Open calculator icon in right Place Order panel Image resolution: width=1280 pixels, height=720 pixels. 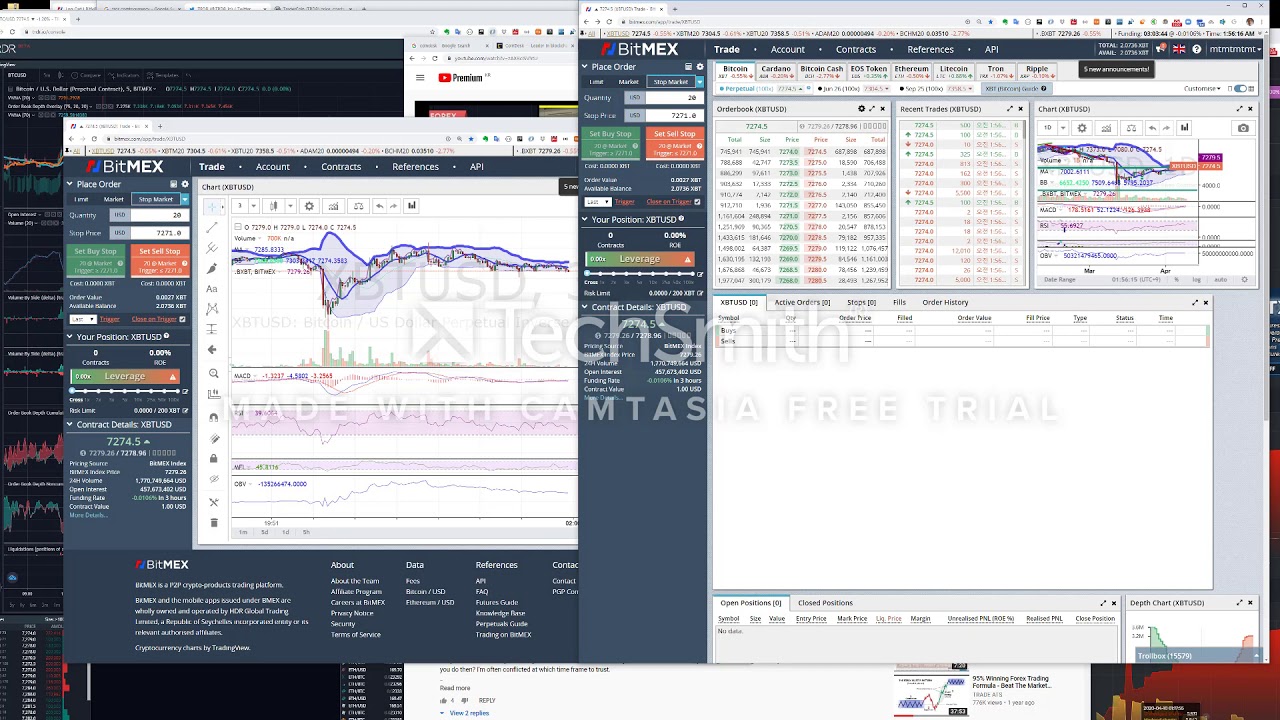[686, 67]
